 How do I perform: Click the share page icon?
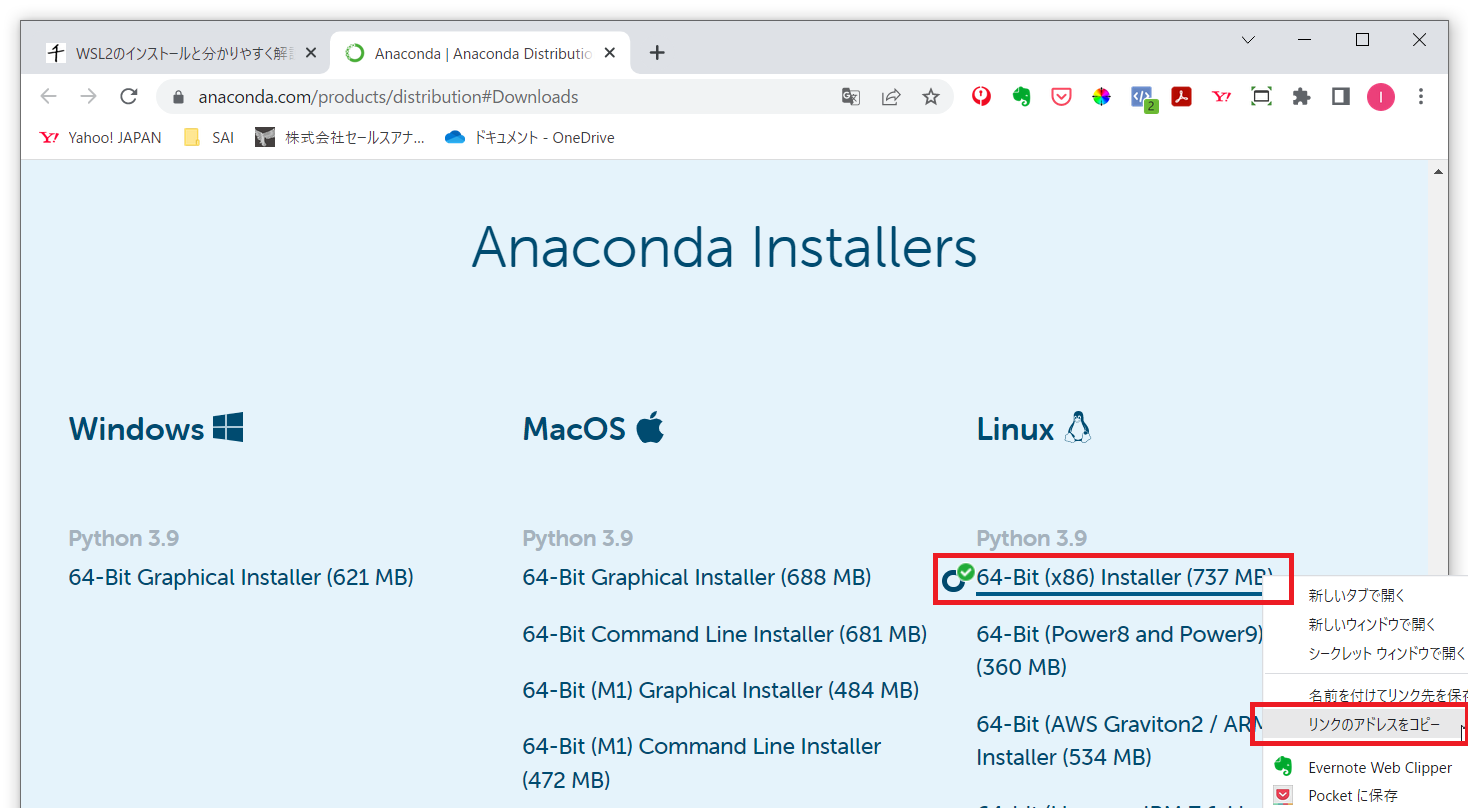tap(890, 97)
